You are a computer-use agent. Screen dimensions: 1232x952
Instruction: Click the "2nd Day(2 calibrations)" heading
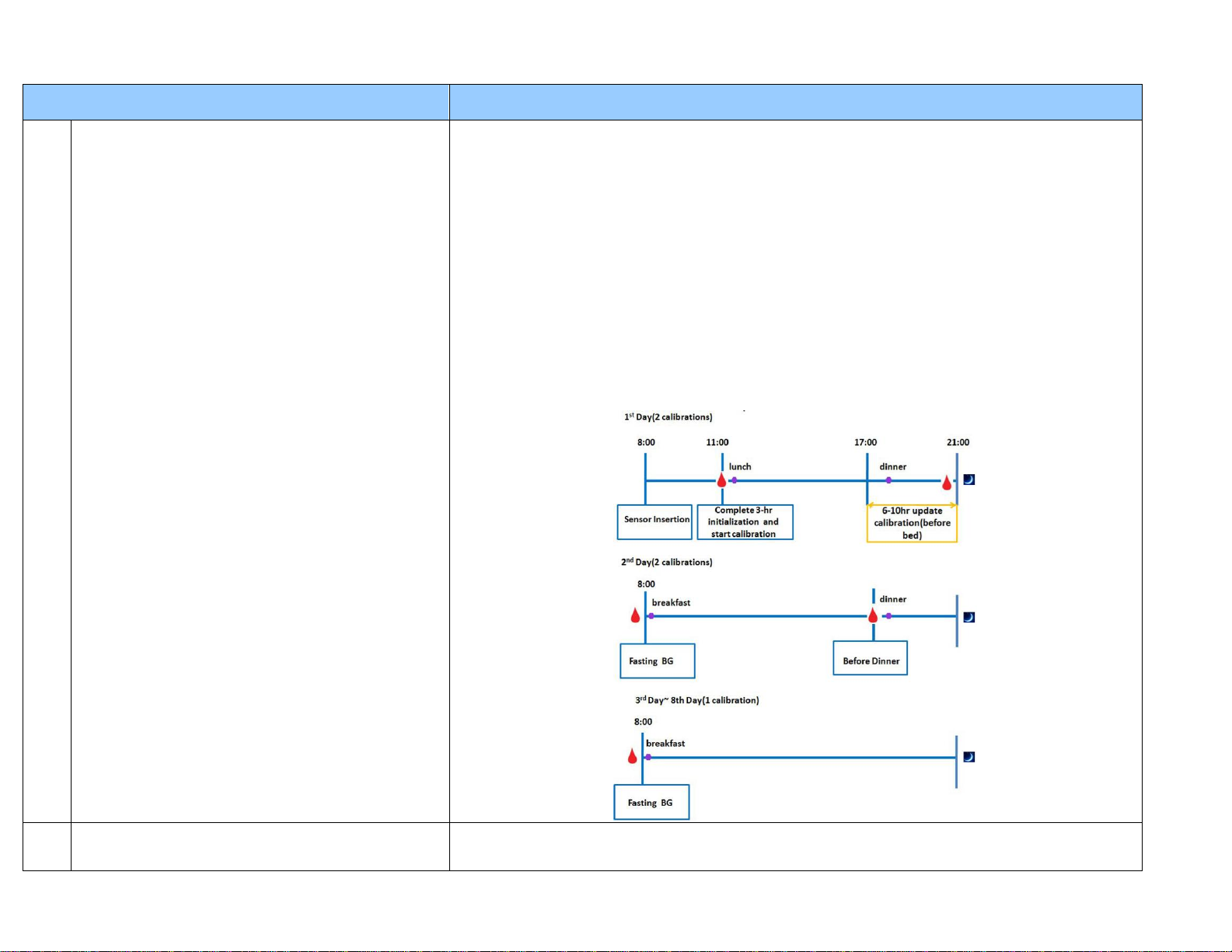pyautogui.click(x=667, y=562)
